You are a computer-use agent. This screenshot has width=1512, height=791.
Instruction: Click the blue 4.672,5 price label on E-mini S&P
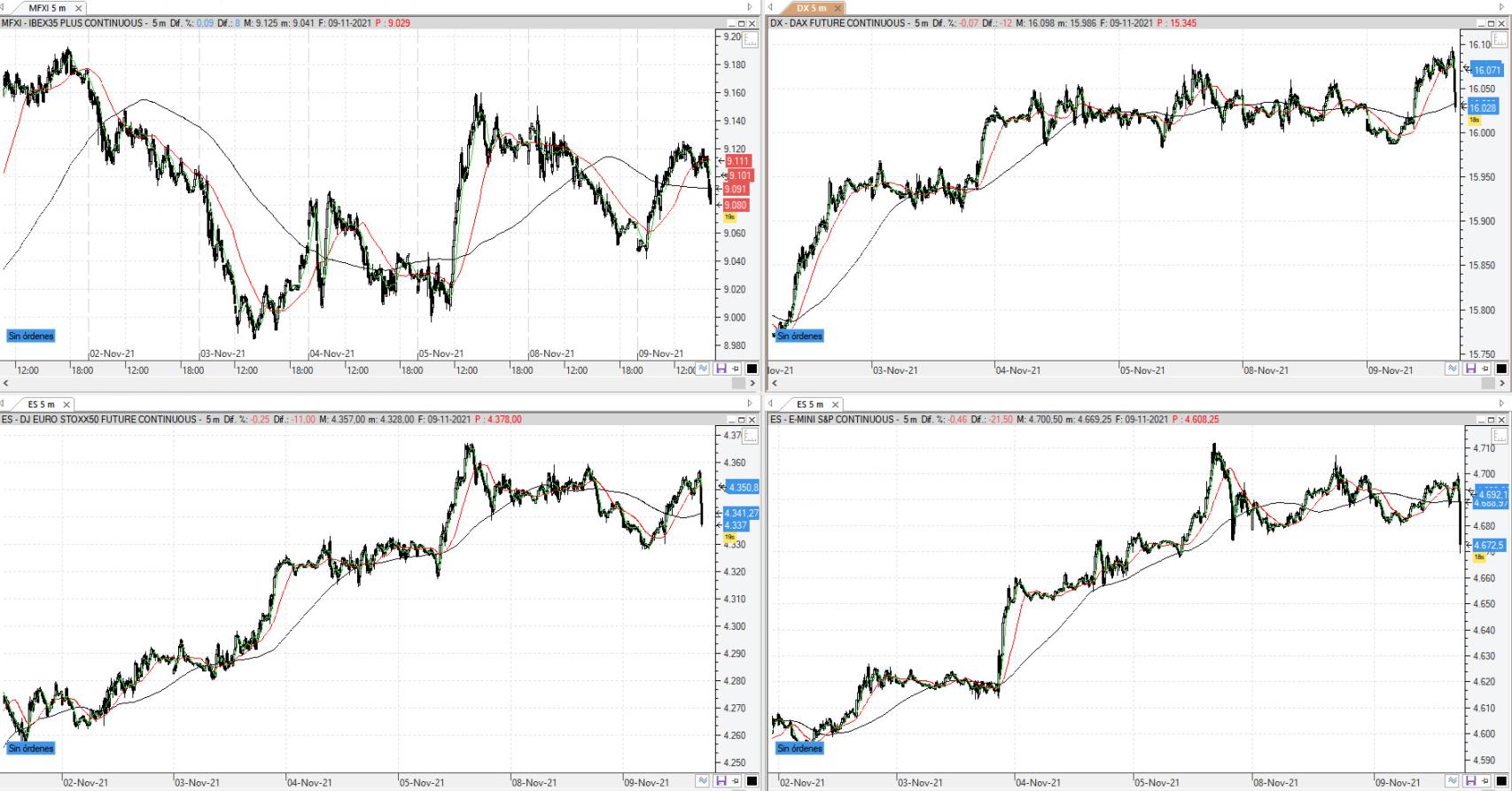coord(1489,546)
